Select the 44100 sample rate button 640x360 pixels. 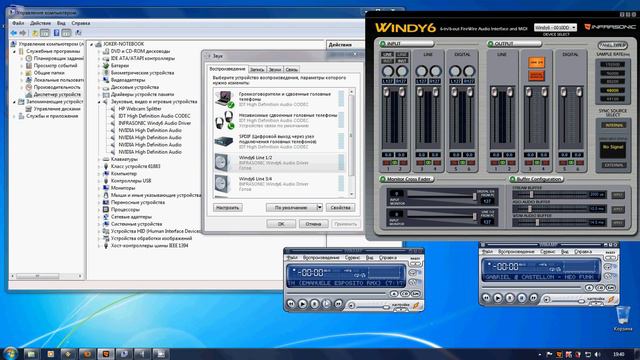click(x=612, y=99)
